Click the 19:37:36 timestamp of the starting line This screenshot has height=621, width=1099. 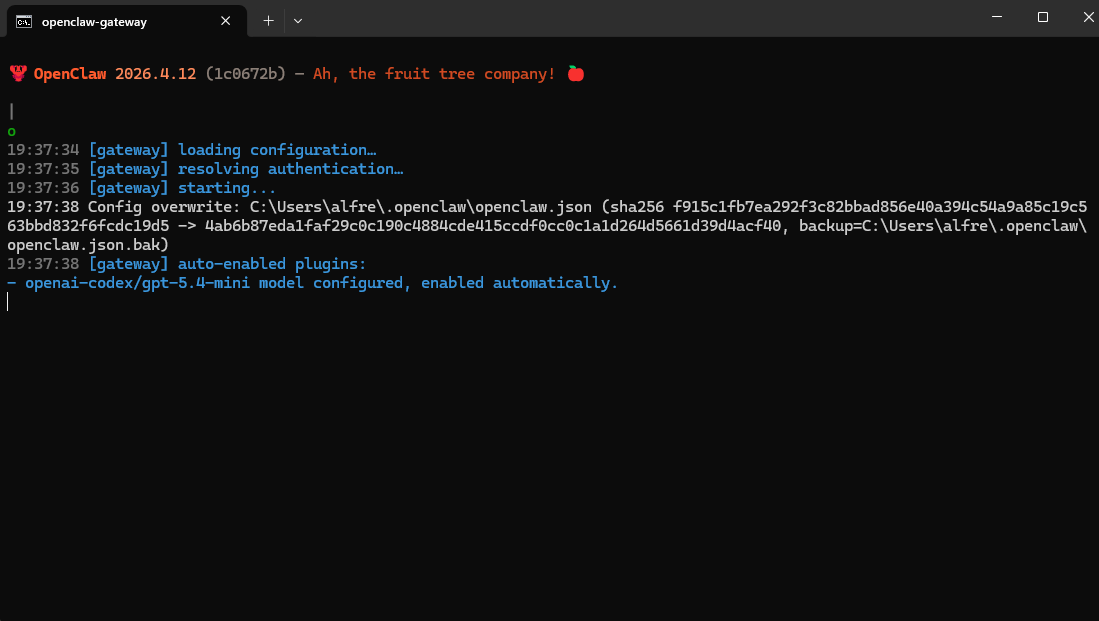pyautogui.click(x=43, y=188)
